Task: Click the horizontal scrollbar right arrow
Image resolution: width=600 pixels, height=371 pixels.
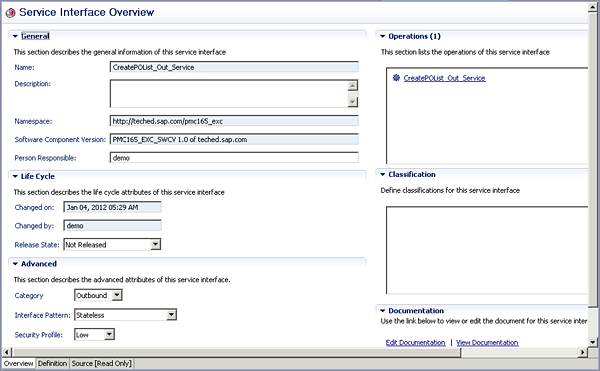Action: coord(582,352)
